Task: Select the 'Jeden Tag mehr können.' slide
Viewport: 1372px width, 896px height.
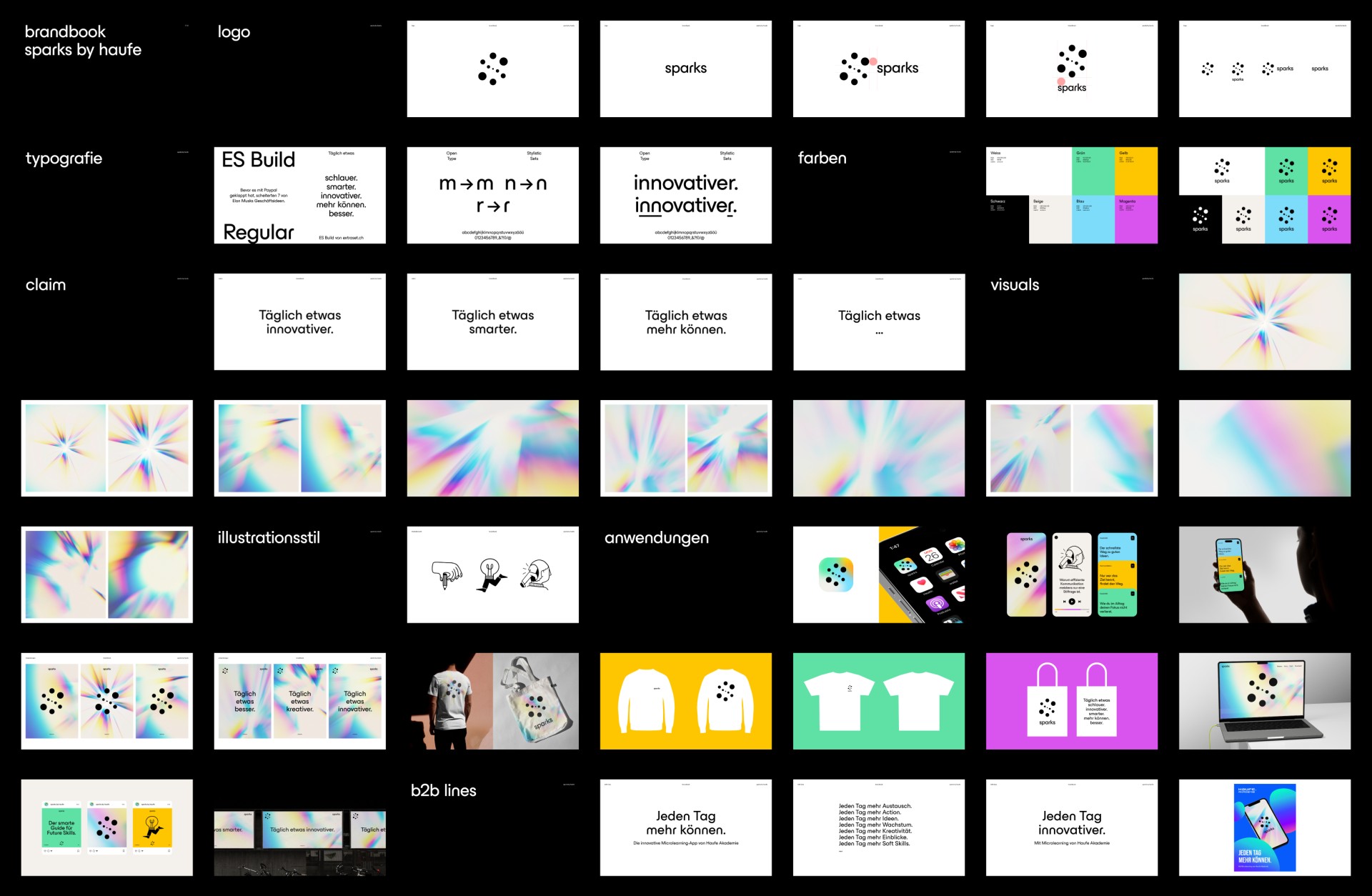Action: coord(686,827)
